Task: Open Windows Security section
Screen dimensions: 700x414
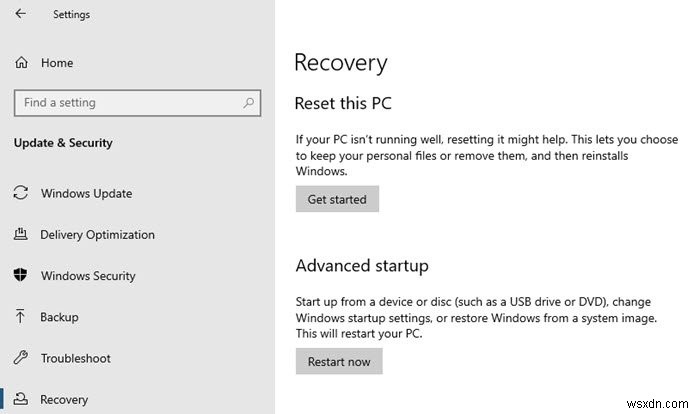Action: coord(88,276)
